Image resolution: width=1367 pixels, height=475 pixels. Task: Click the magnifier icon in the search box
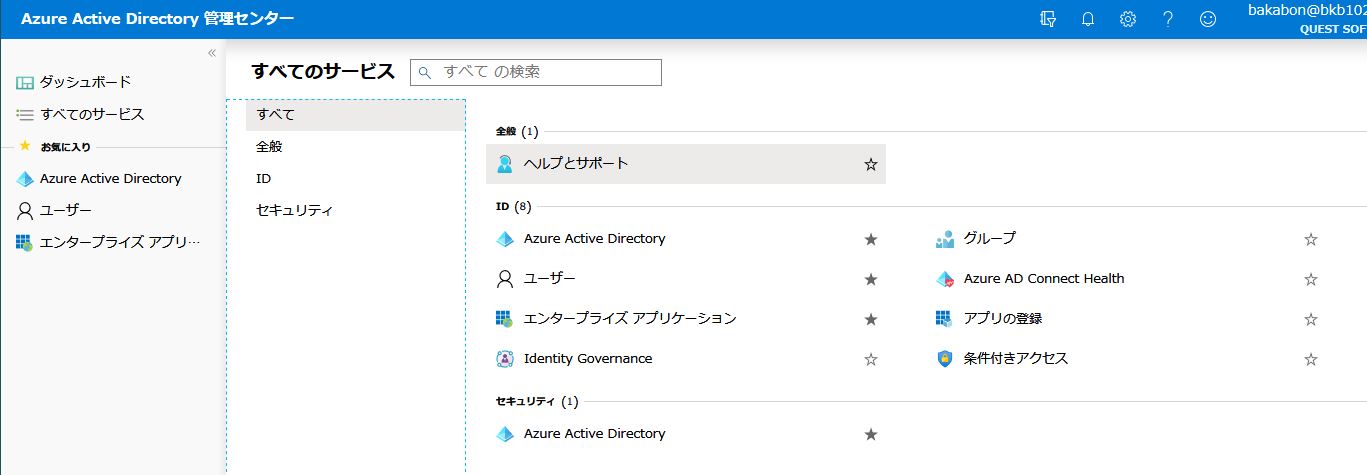[425, 73]
